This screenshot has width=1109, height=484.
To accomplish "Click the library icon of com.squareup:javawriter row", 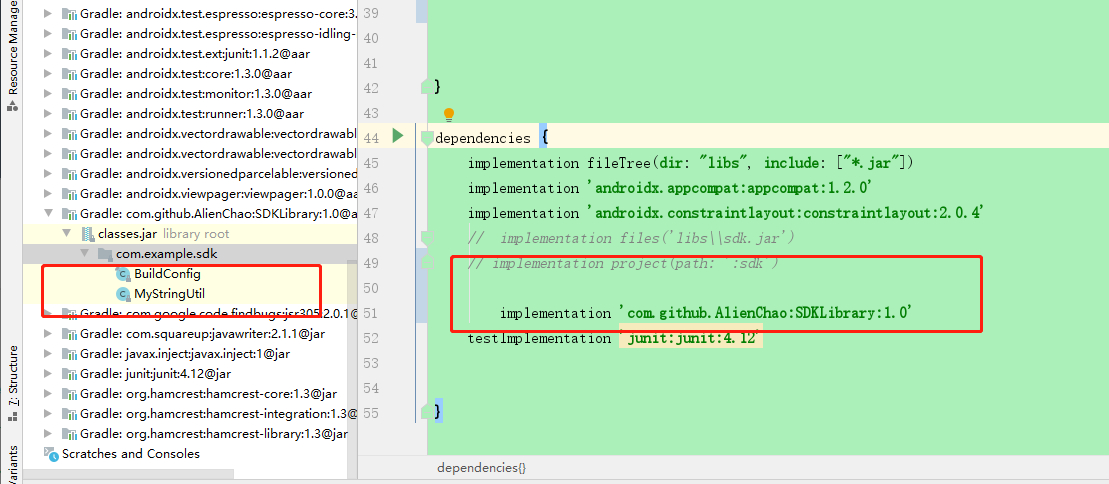I will [69, 333].
